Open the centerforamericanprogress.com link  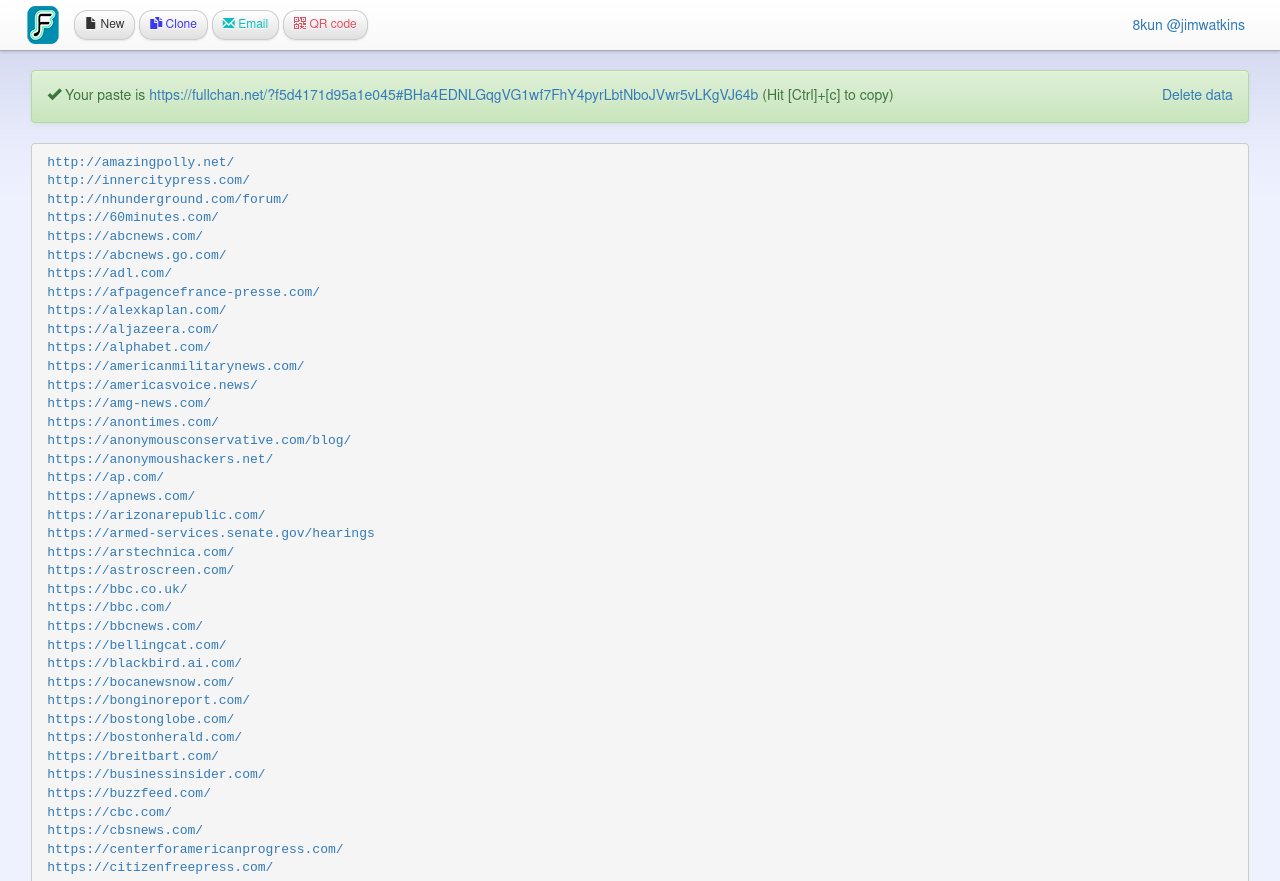[x=195, y=849]
